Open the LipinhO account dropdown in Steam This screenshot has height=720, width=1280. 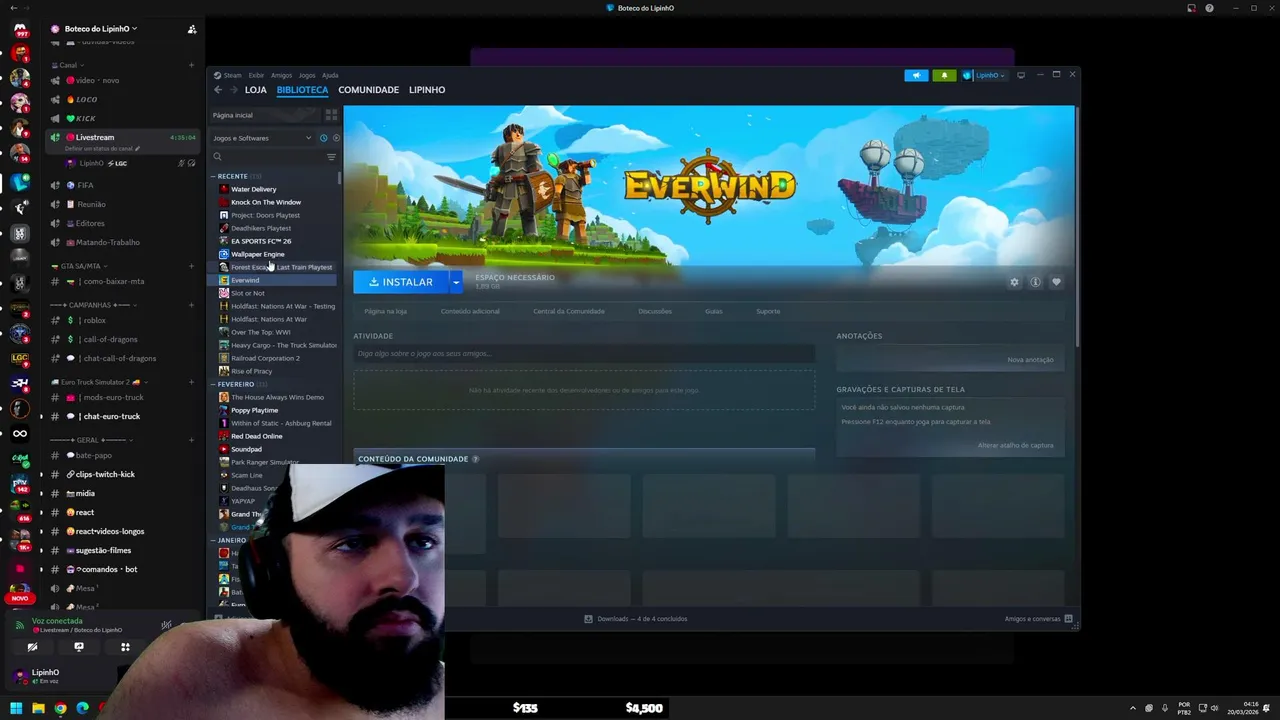(x=984, y=75)
